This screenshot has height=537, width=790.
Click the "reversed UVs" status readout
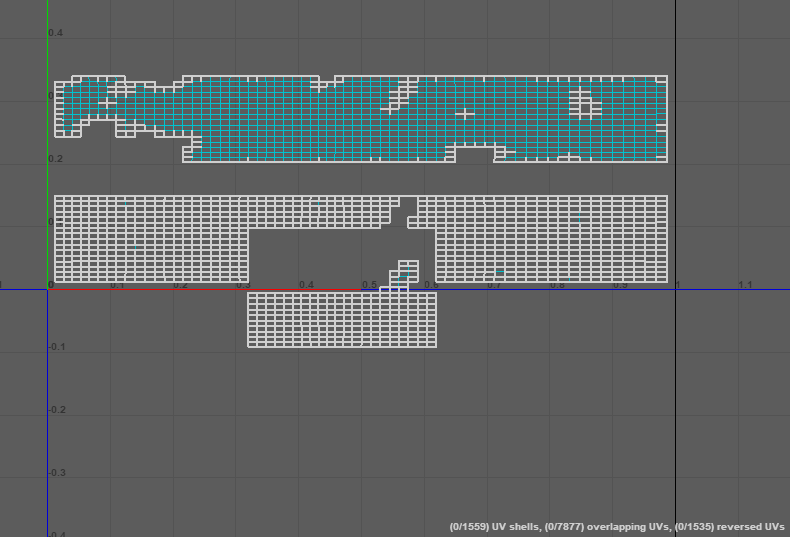(729, 527)
